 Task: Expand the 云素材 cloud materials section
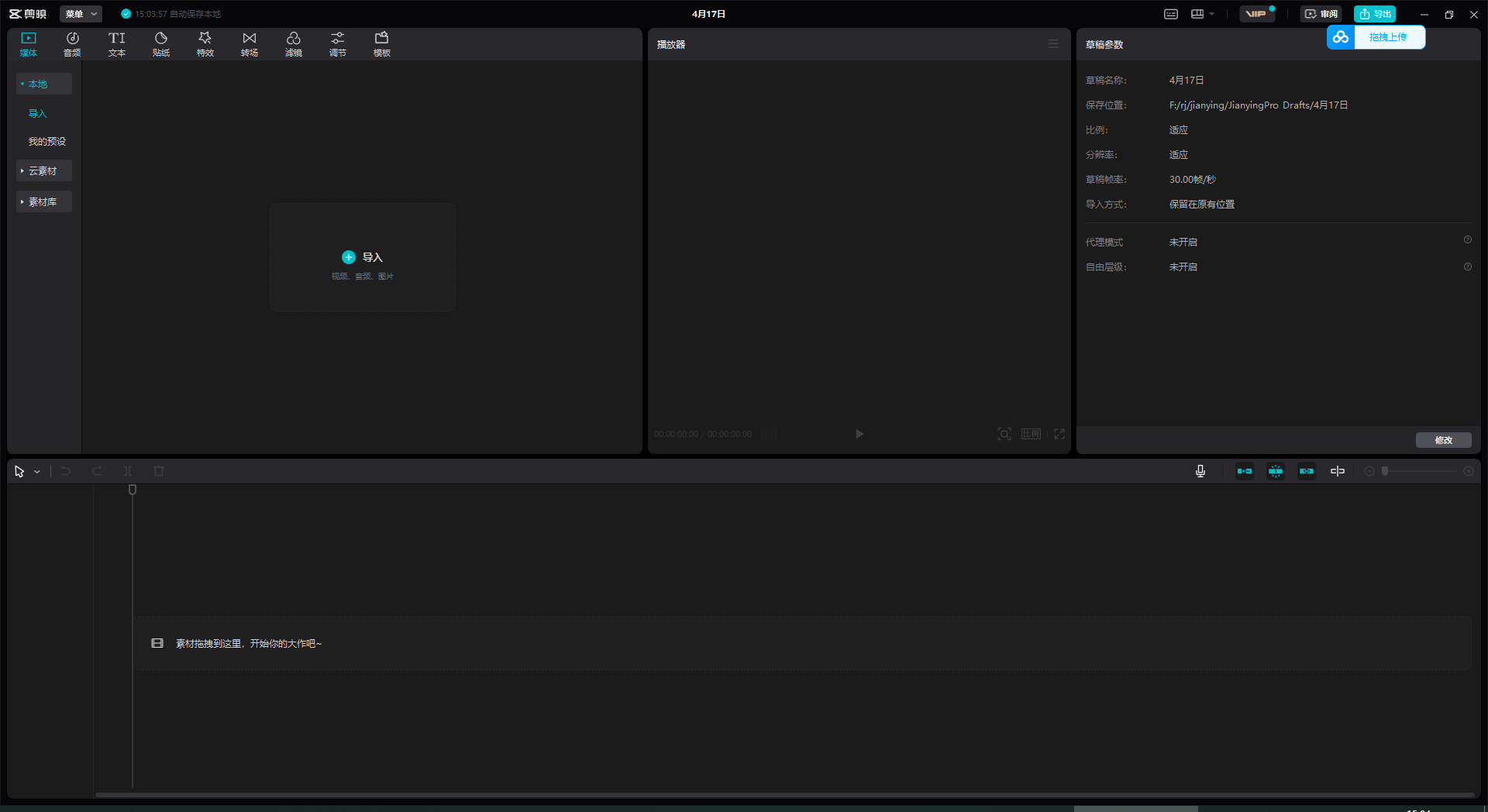(44, 170)
